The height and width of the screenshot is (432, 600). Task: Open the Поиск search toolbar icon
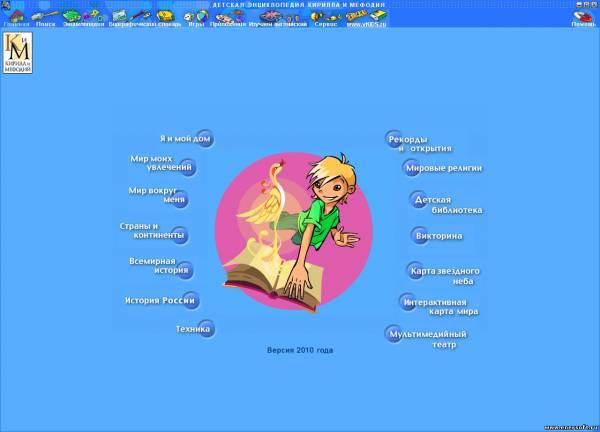click(45, 18)
